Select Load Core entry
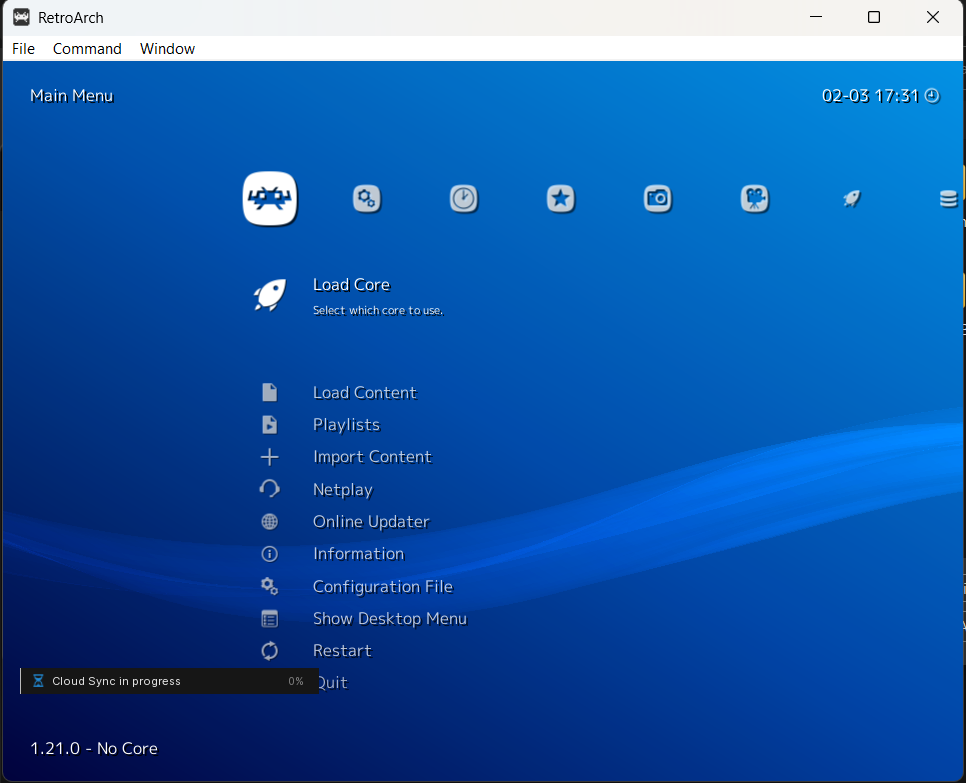This screenshot has height=783, width=966. [x=351, y=285]
